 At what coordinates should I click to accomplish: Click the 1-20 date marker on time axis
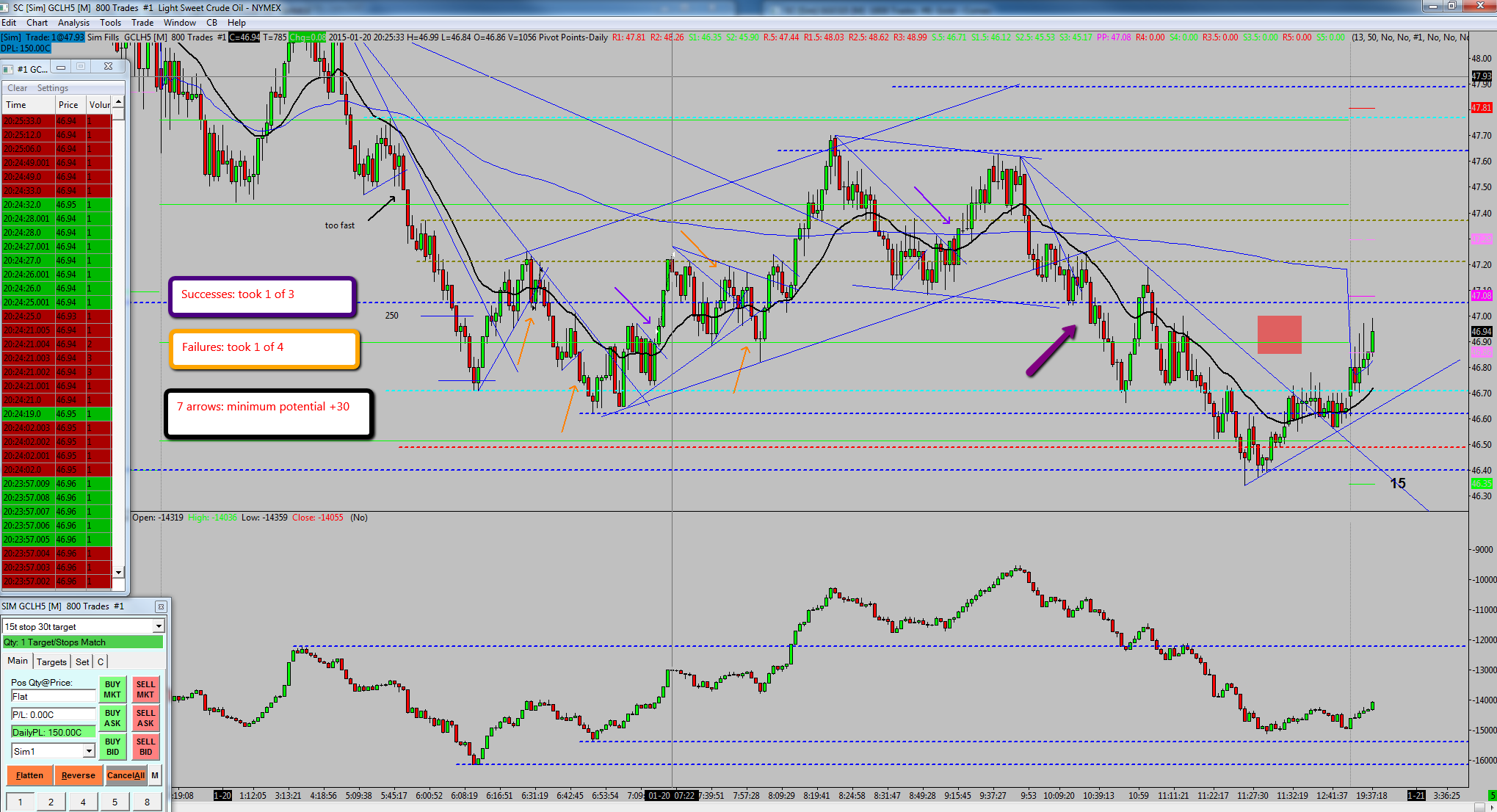point(222,795)
